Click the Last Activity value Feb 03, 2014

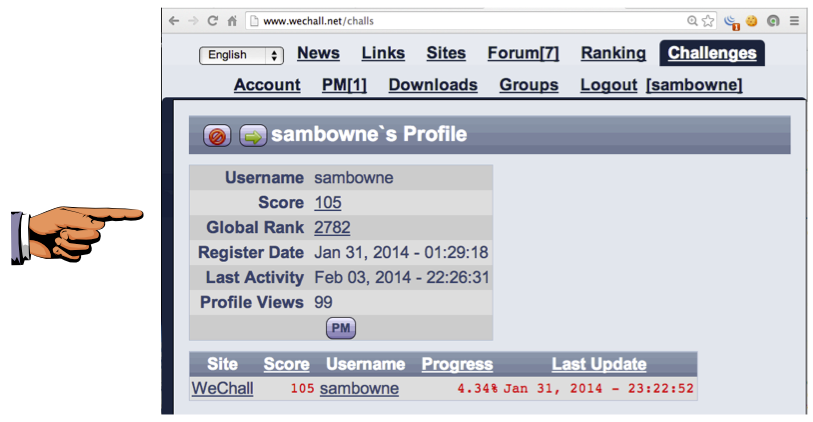tap(402, 277)
